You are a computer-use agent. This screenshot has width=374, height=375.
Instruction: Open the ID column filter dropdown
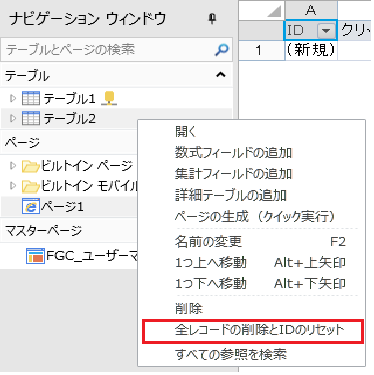pyautogui.click(x=326, y=31)
